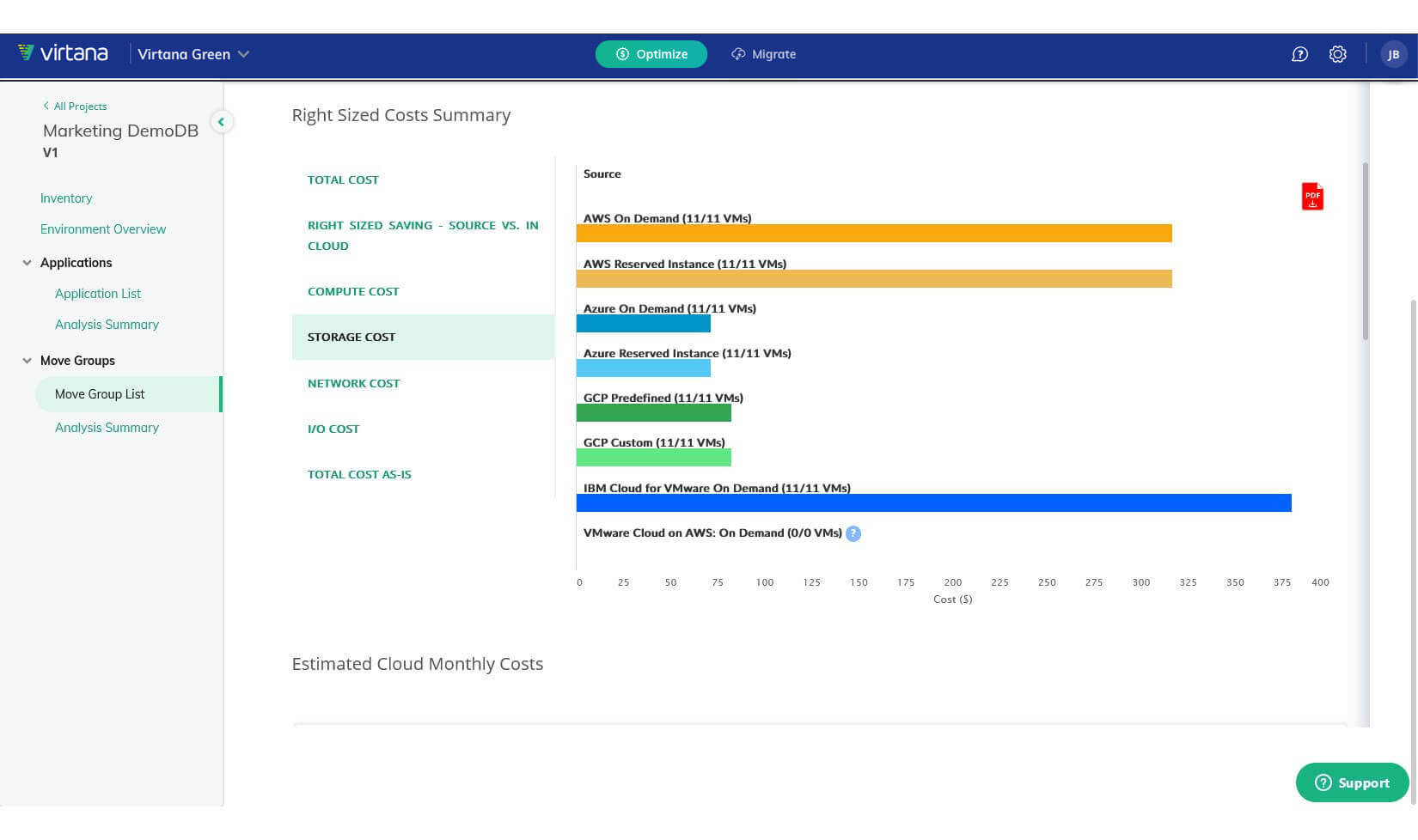Open the JB user avatar menu
This screenshot has width=1418, height=840.
click(1393, 54)
